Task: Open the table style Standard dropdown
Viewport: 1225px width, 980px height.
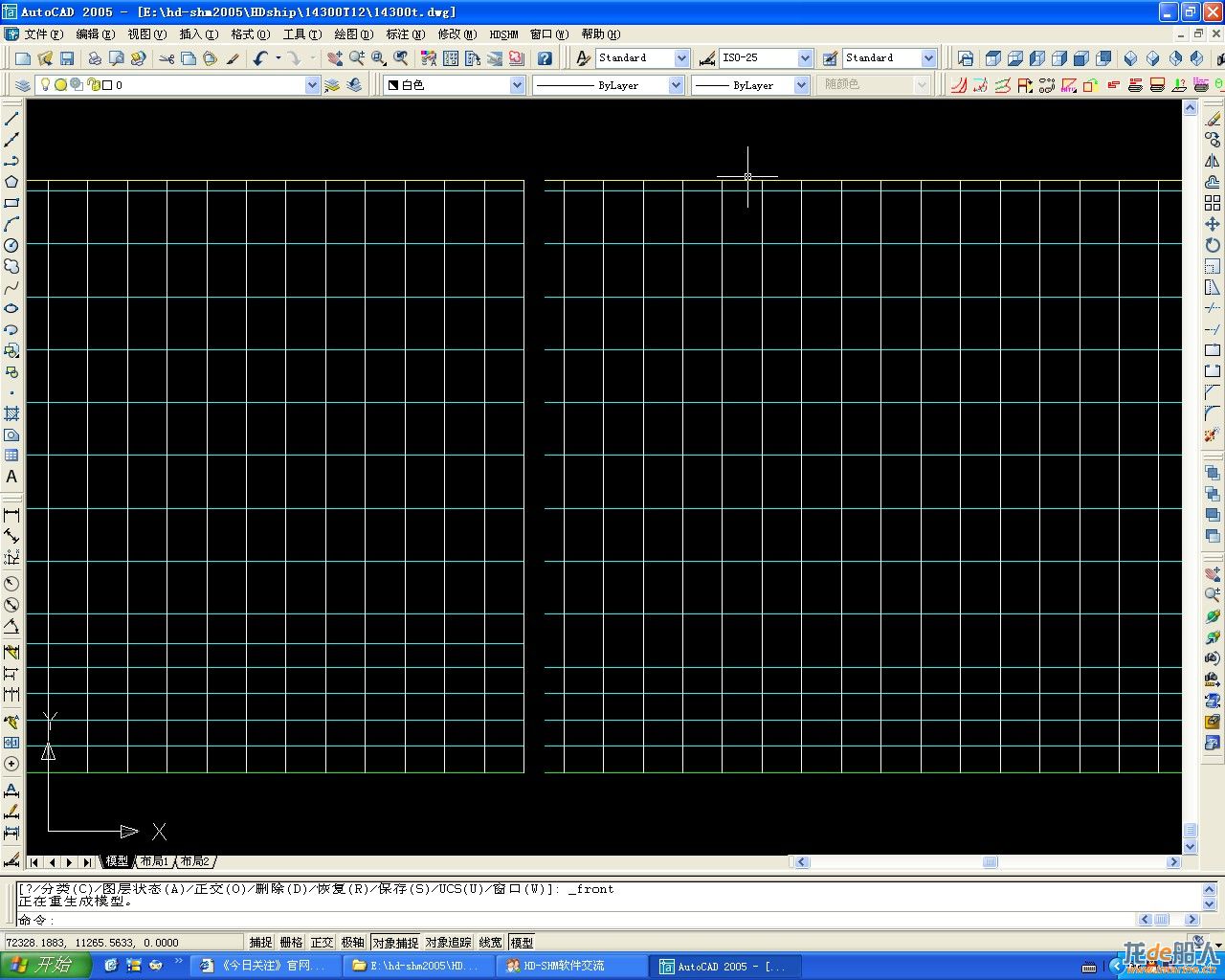Action: click(928, 58)
